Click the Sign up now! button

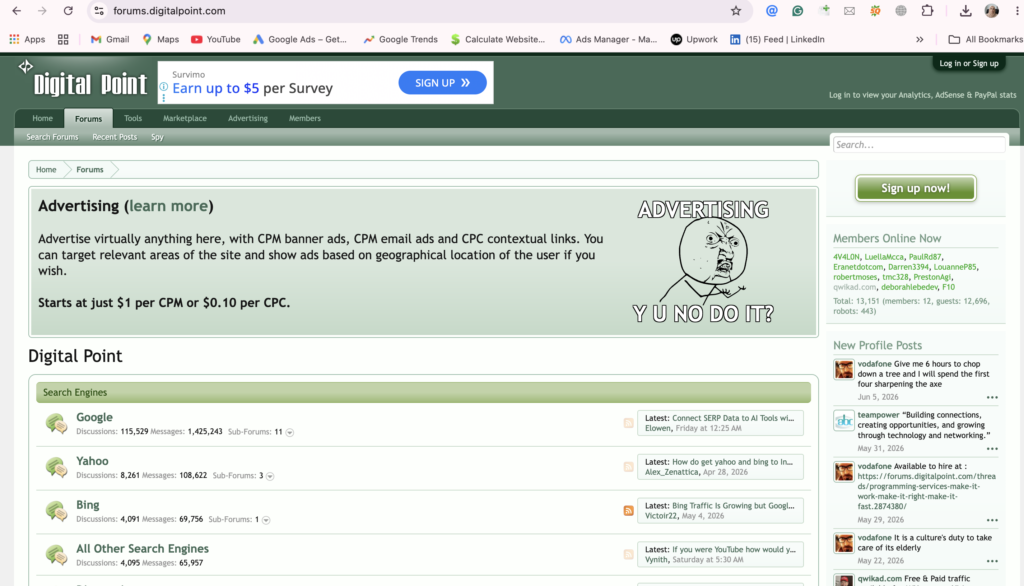tap(915, 188)
